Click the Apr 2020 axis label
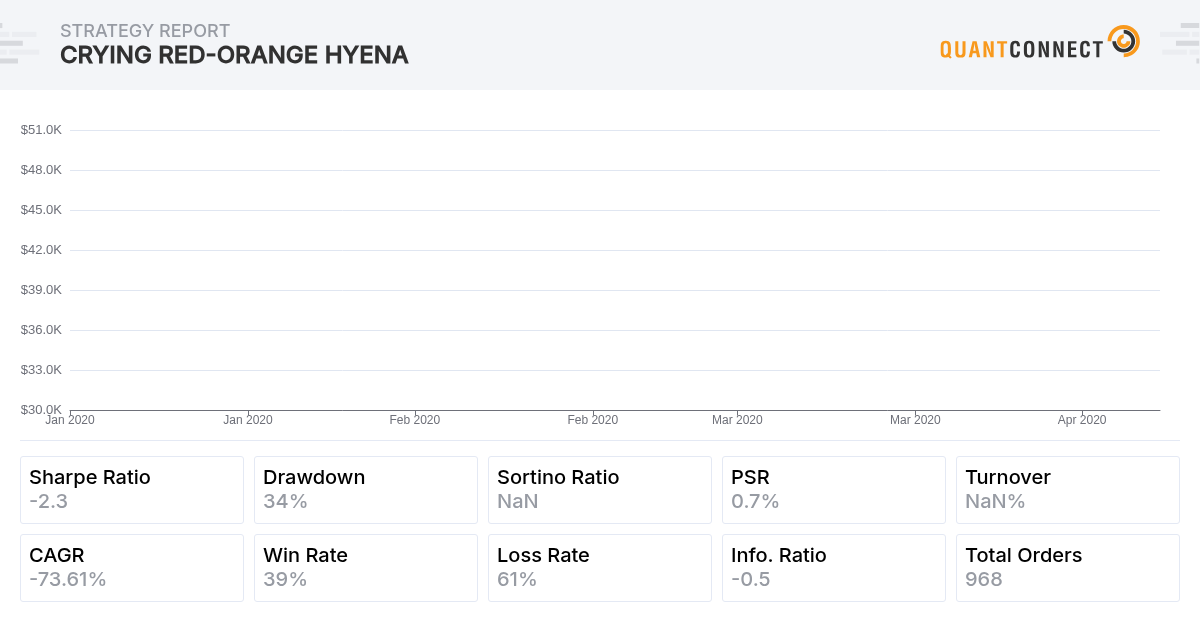This screenshot has width=1200, height=632. 1081,420
